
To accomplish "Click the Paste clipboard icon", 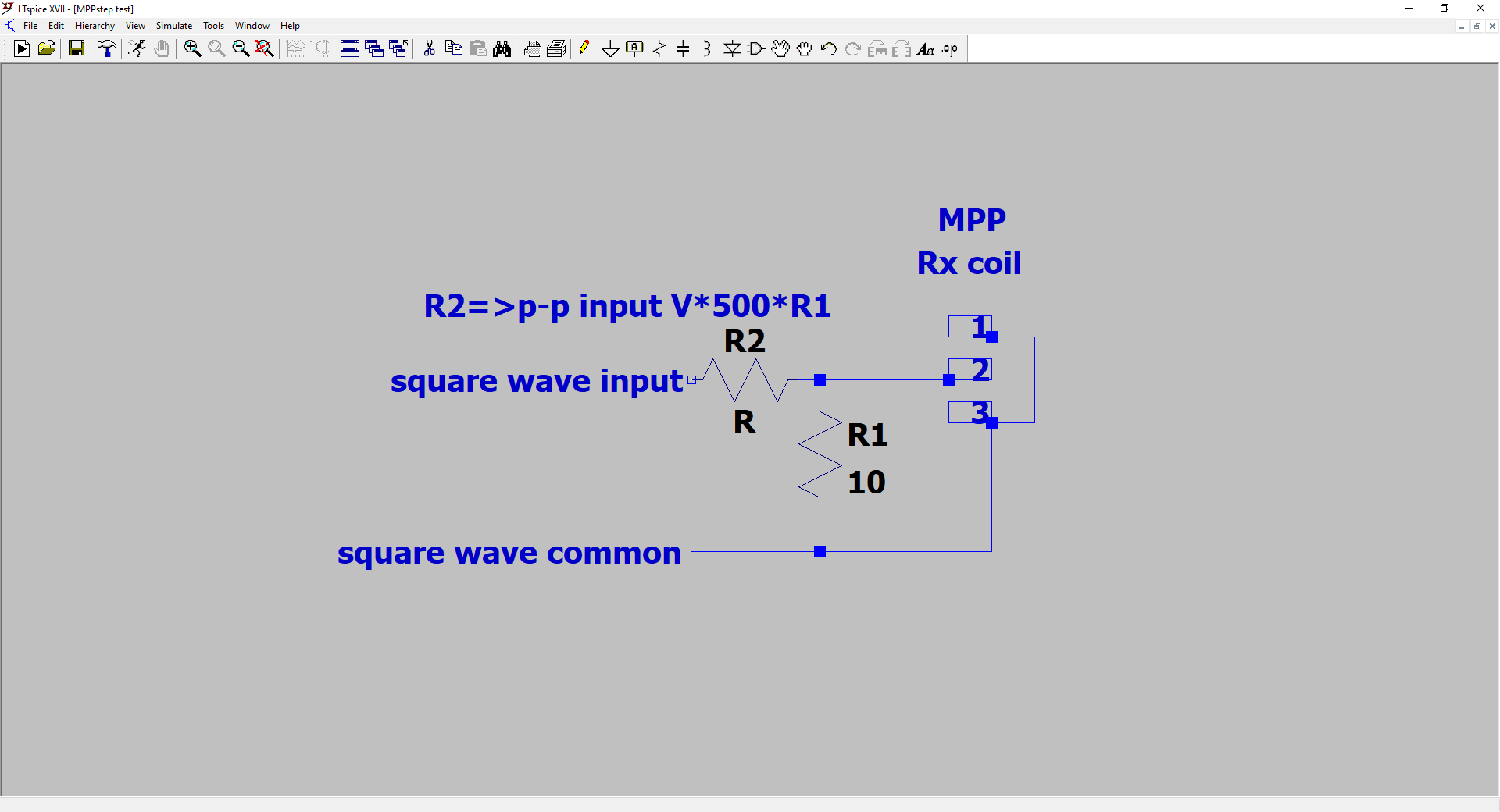I will 478,49.
